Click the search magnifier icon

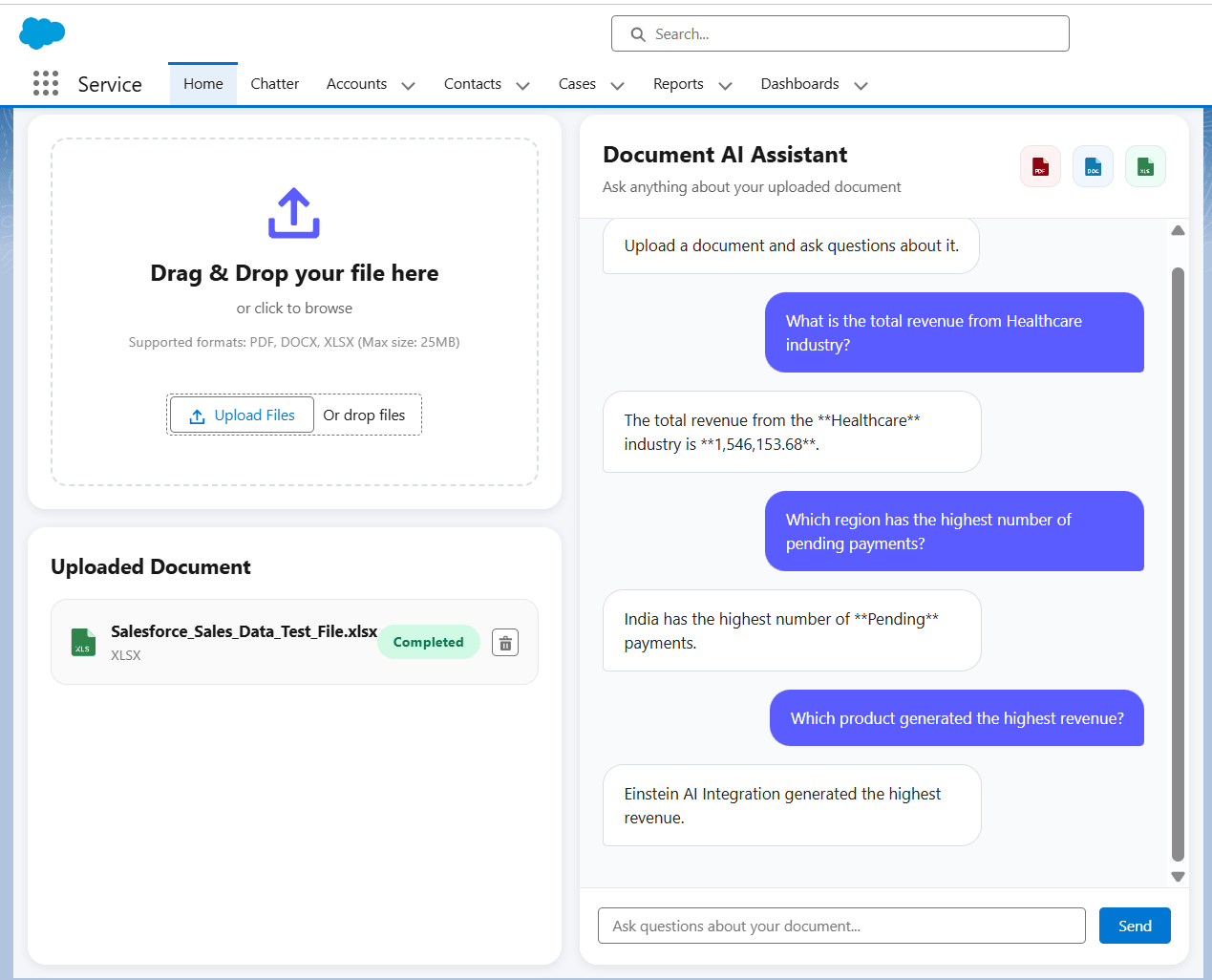[638, 34]
